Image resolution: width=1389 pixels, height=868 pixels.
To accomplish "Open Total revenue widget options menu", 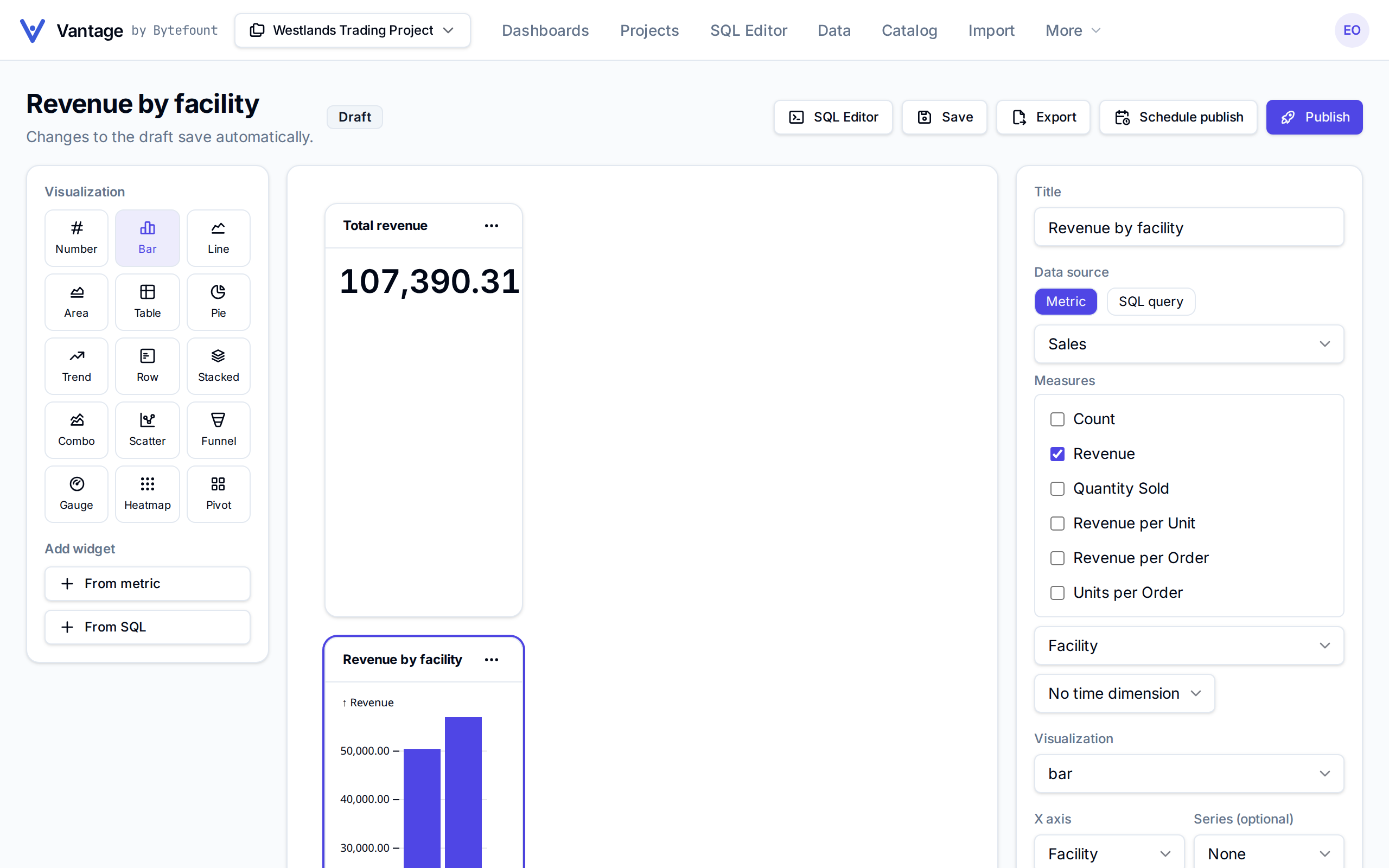I will [492, 226].
